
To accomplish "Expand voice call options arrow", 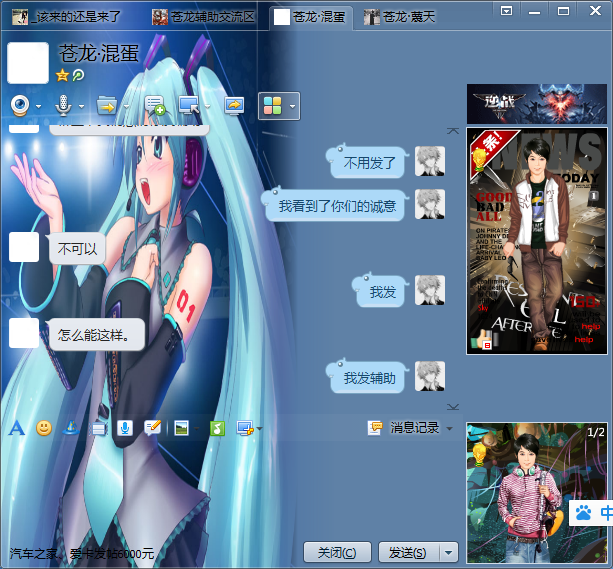I will tap(81, 106).
